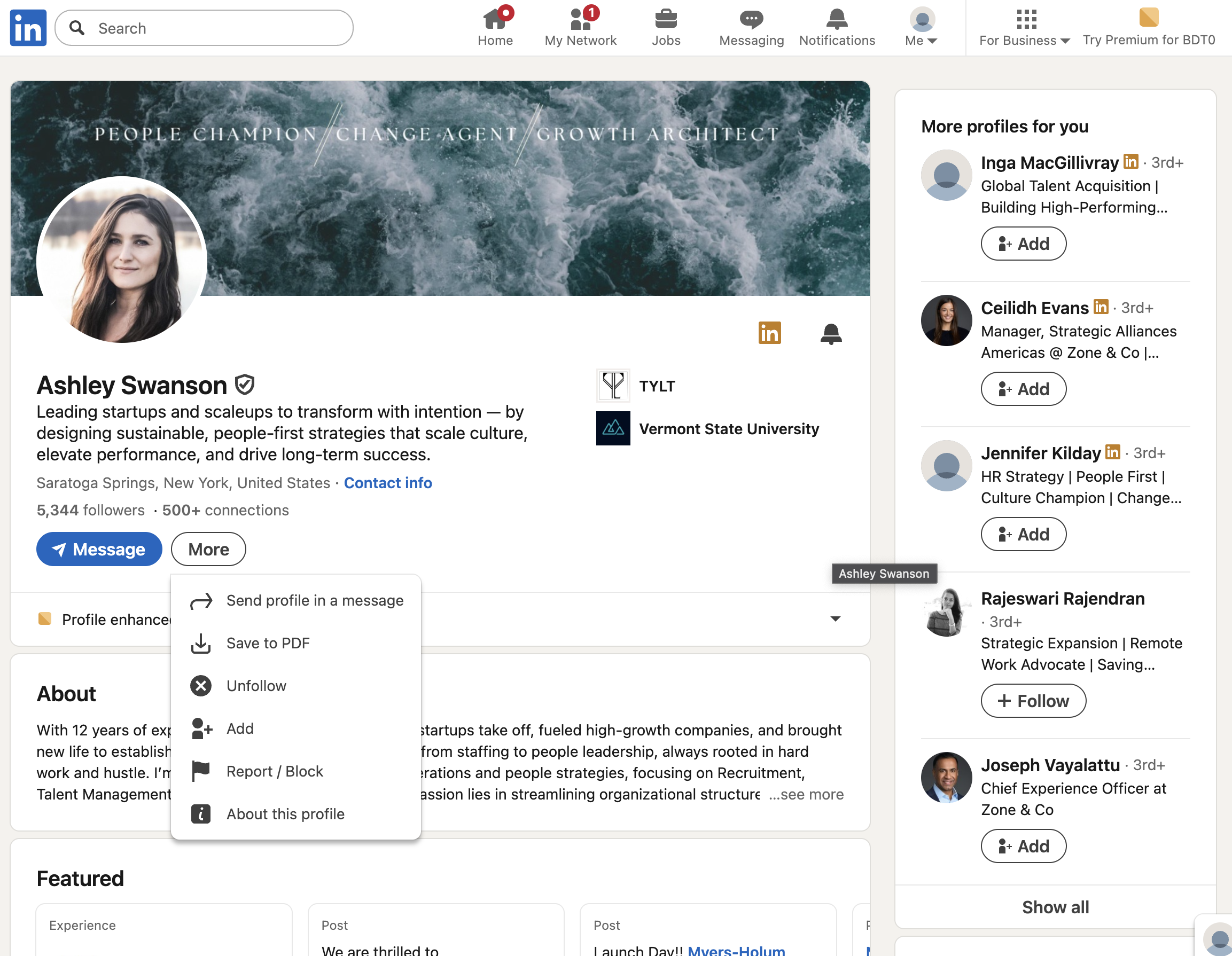Image resolution: width=1232 pixels, height=956 pixels.
Task: Open the Contact info link
Action: pos(388,483)
